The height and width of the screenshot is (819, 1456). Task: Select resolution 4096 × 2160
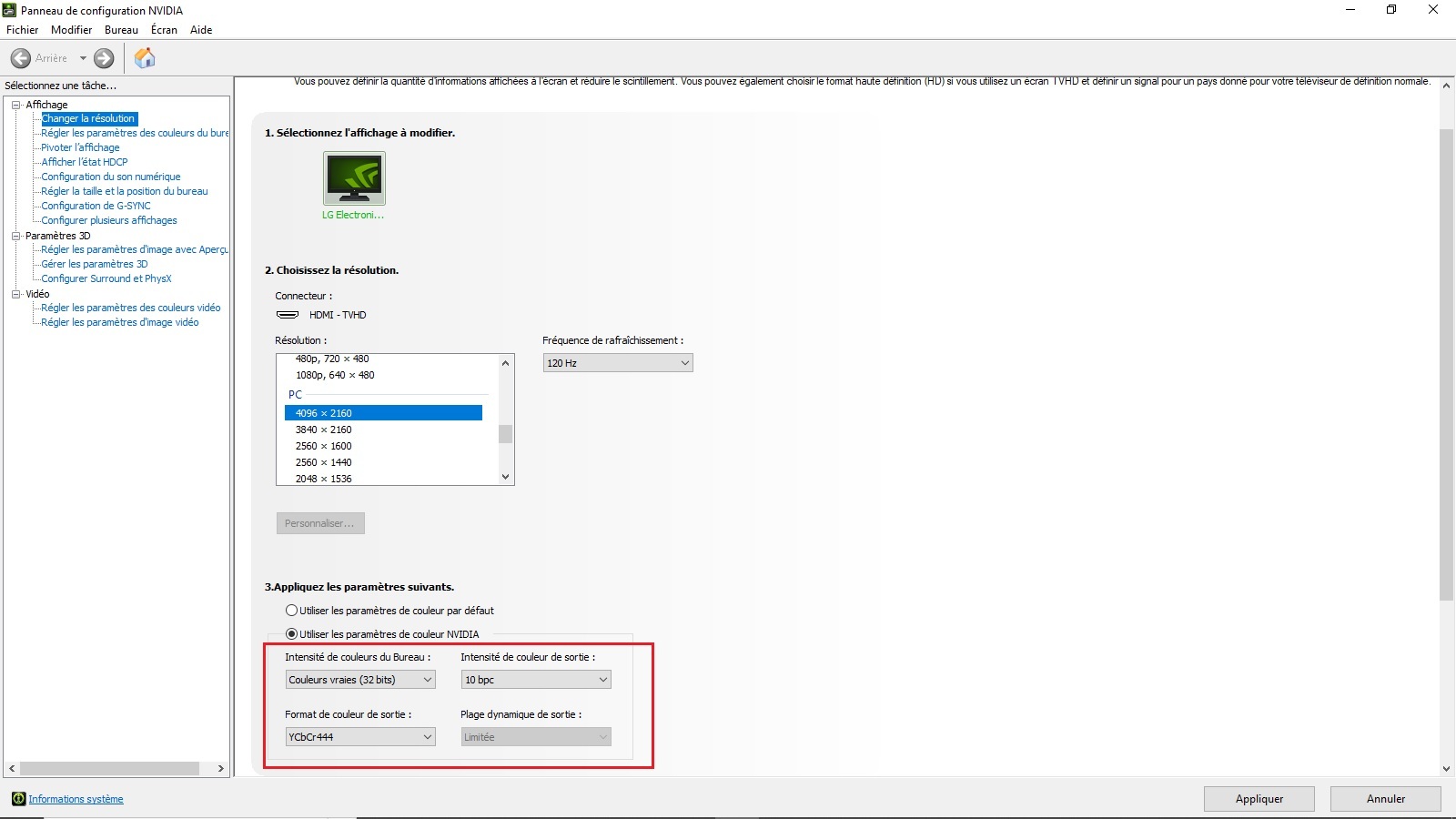coord(383,413)
